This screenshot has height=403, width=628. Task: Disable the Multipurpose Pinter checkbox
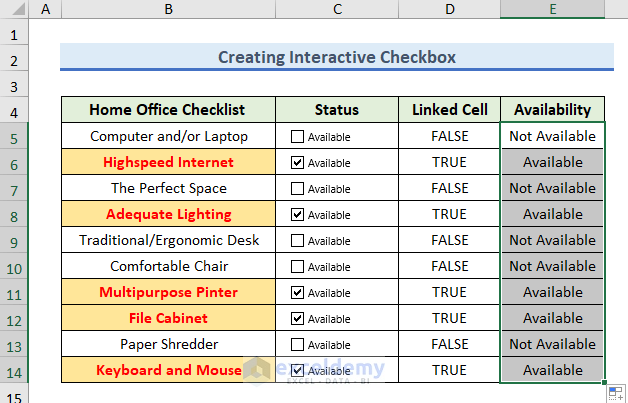click(x=298, y=293)
